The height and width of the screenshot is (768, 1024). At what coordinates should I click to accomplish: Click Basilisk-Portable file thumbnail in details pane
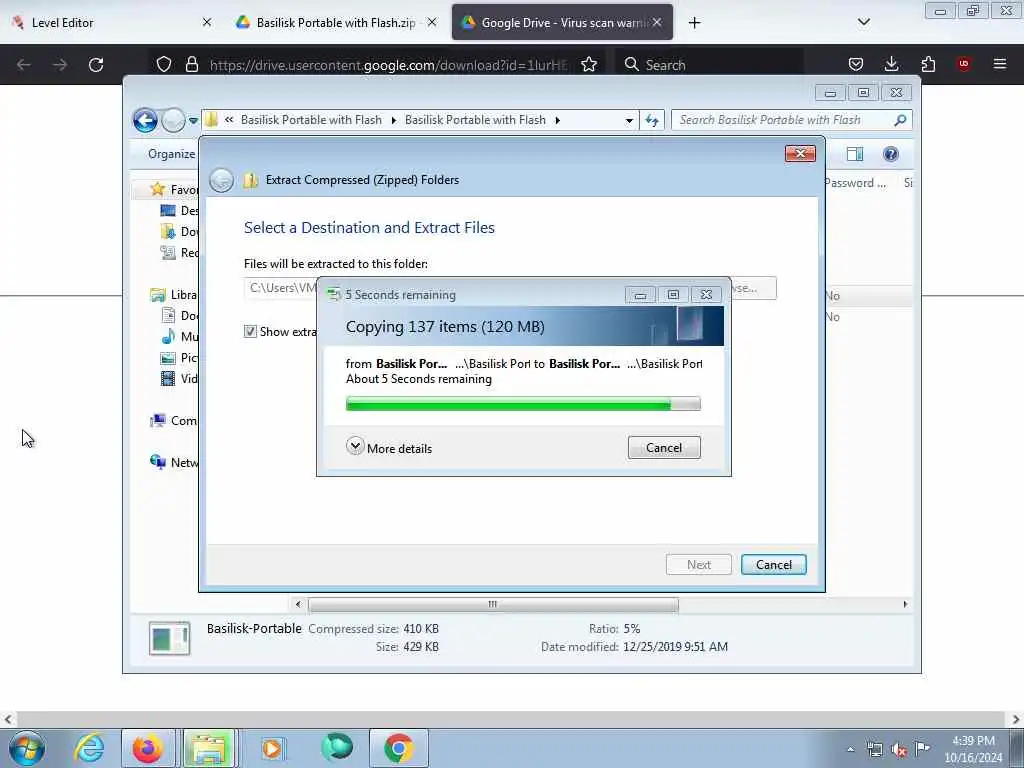(x=170, y=637)
